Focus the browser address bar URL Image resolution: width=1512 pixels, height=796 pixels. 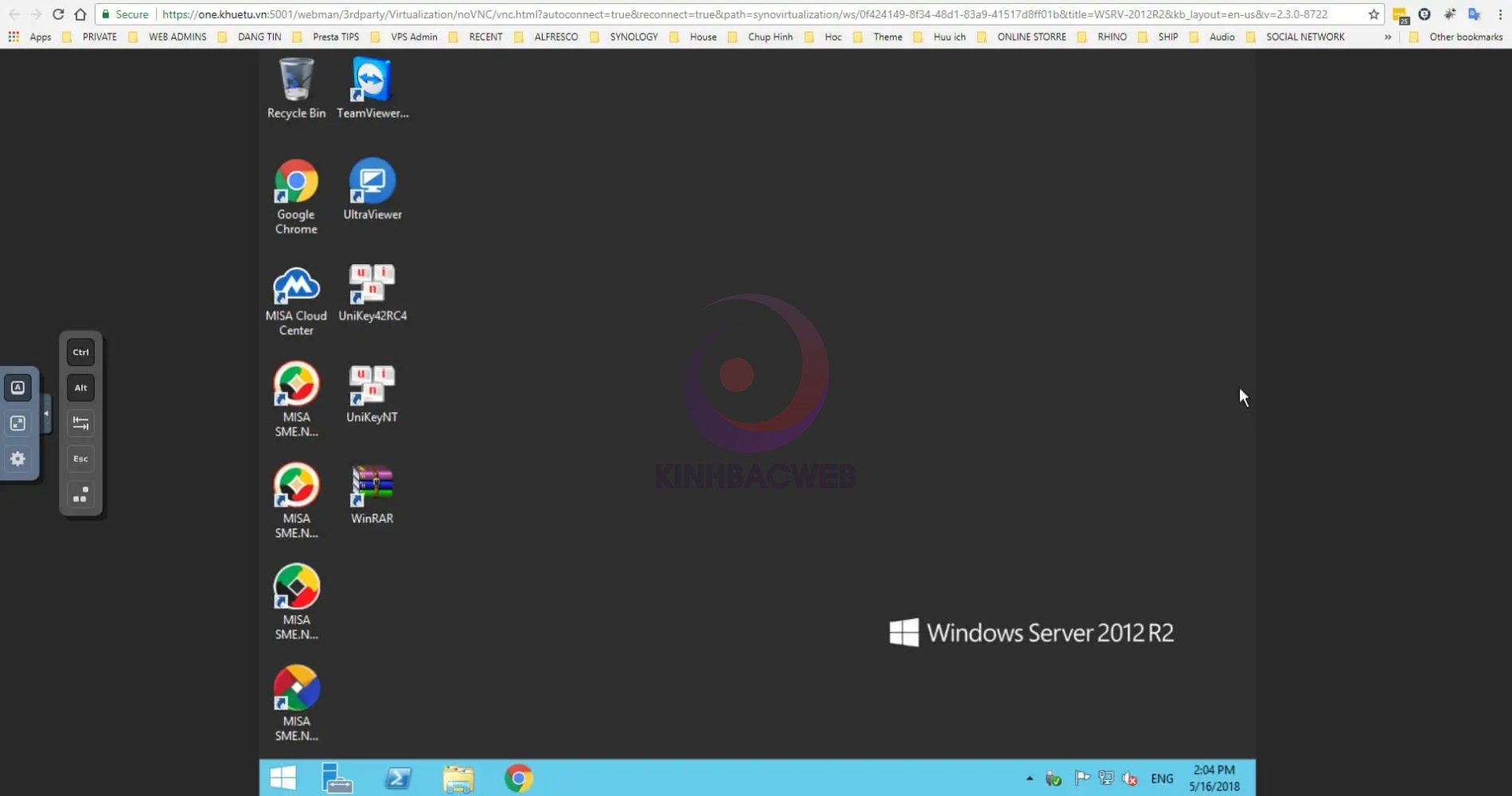(744, 14)
